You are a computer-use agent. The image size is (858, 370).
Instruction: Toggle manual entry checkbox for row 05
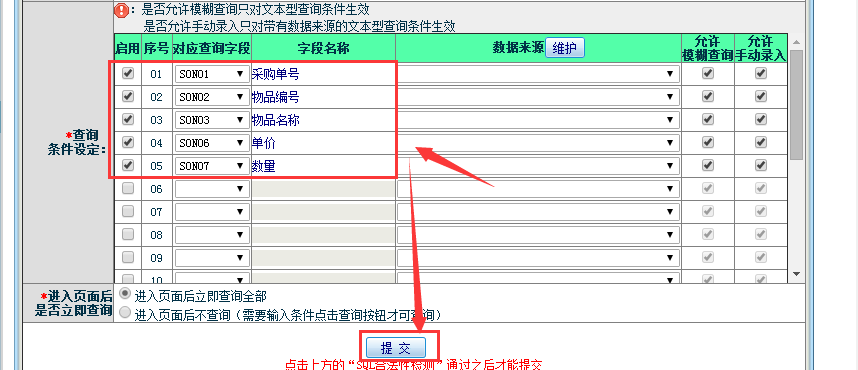[761, 165]
